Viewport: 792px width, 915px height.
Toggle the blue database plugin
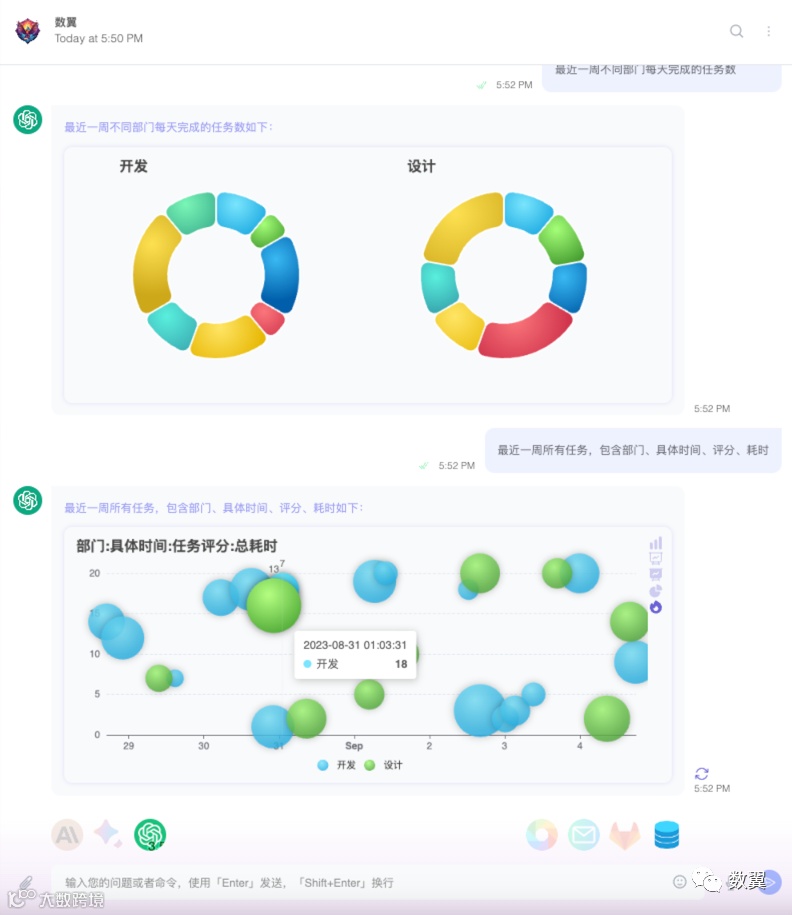click(667, 834)
